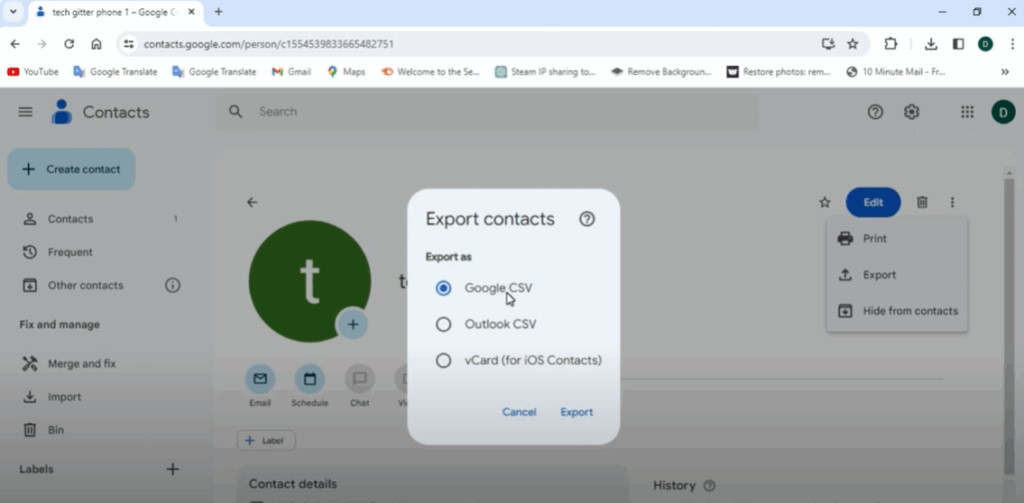
Task: Open the Google account avatar in Contacts header
Action: pos(1003,112)
